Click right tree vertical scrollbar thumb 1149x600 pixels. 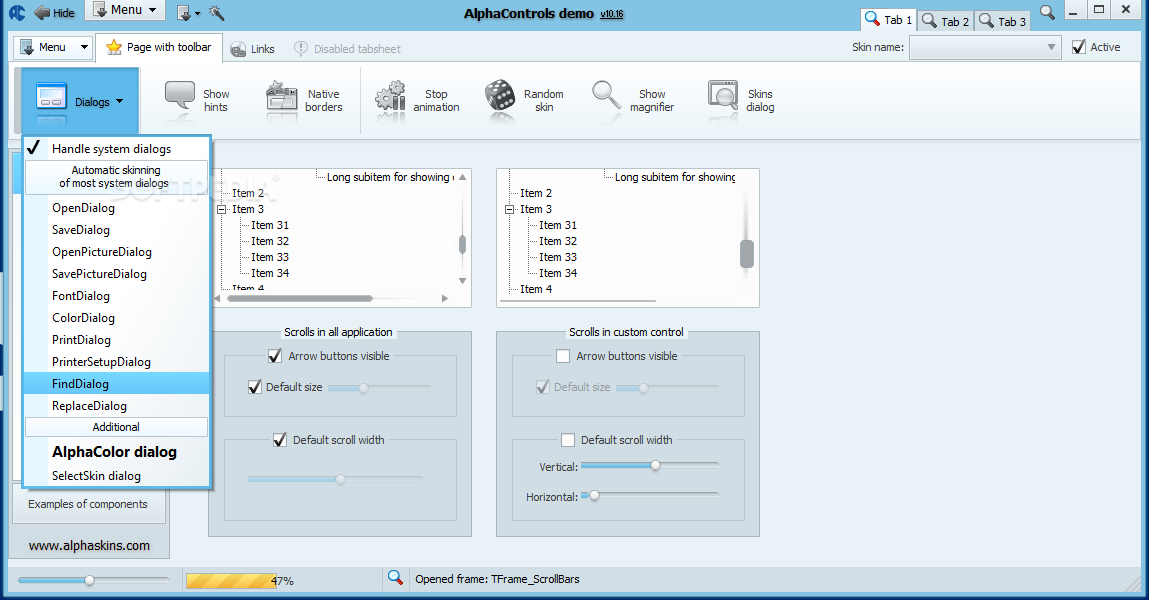click(747, 254)
